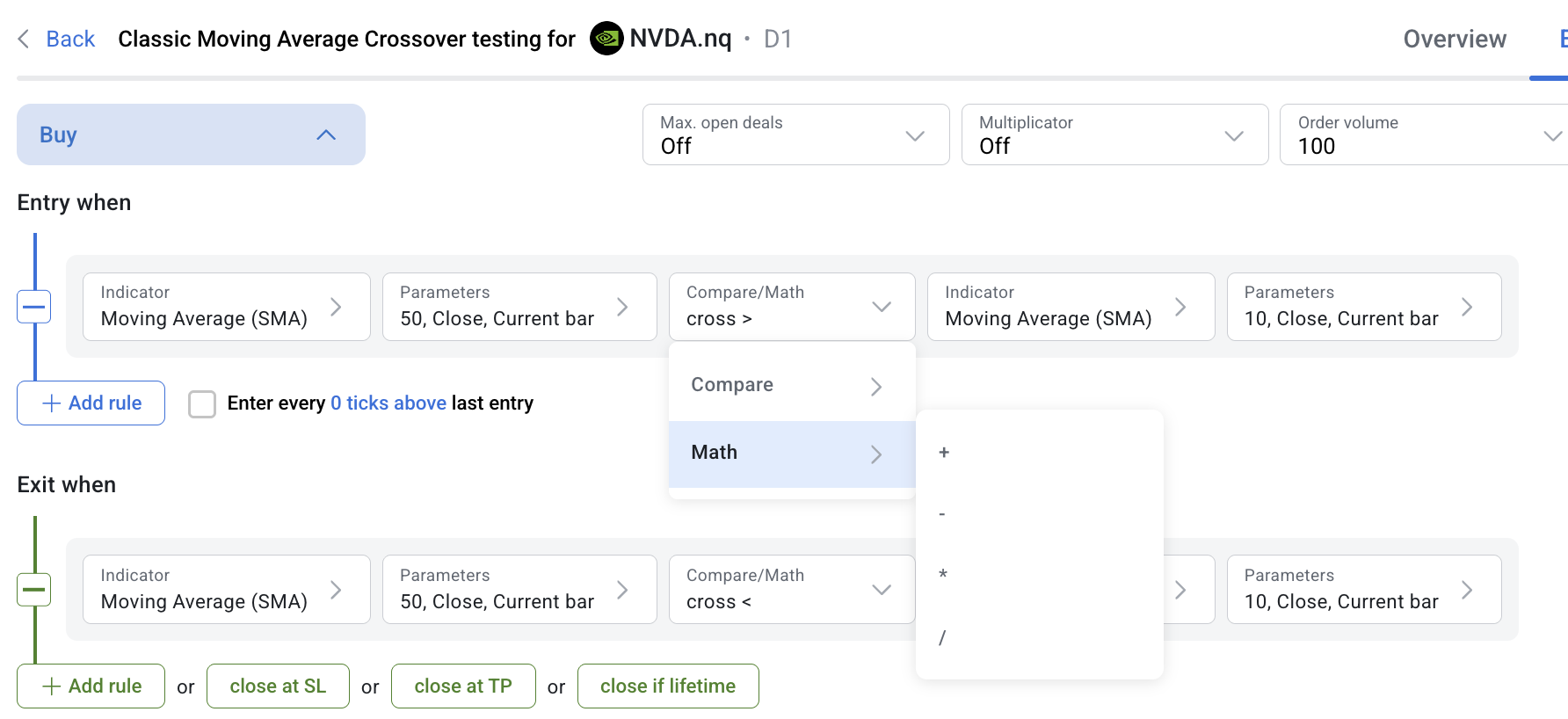Image resolution: width=1568 pixels, height=719 pixels.
Task: Select the Math submenu item
Action: tap(791, 454)
